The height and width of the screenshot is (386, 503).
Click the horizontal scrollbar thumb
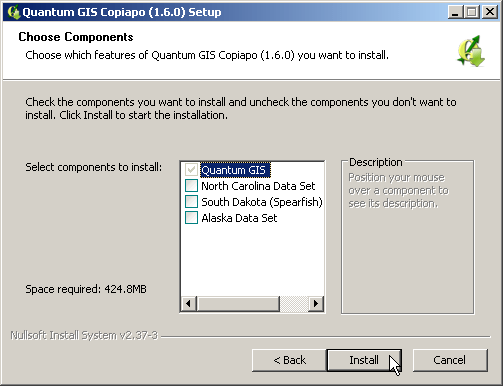click(x=238, y=304)
